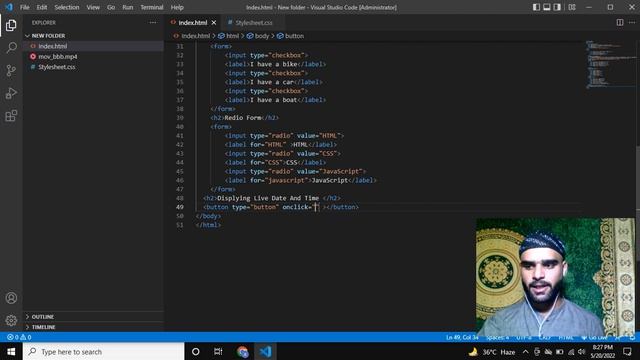The height and width of the screenshot is (360, 640).
Task: Open the HTML language mode selector
Action: (x=566, y=338)
